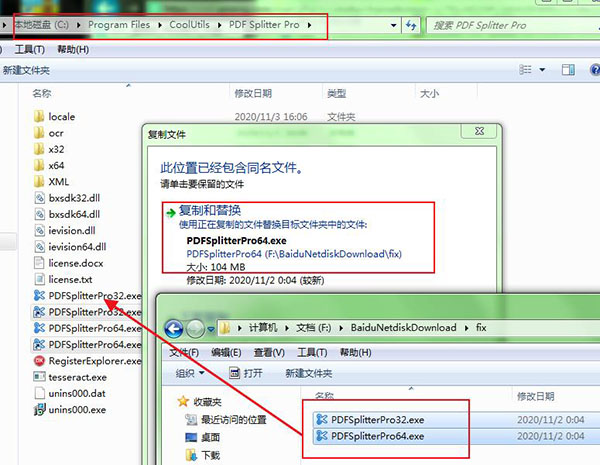Click 新建文件夹 in fix window toolbar

point(308,373)
